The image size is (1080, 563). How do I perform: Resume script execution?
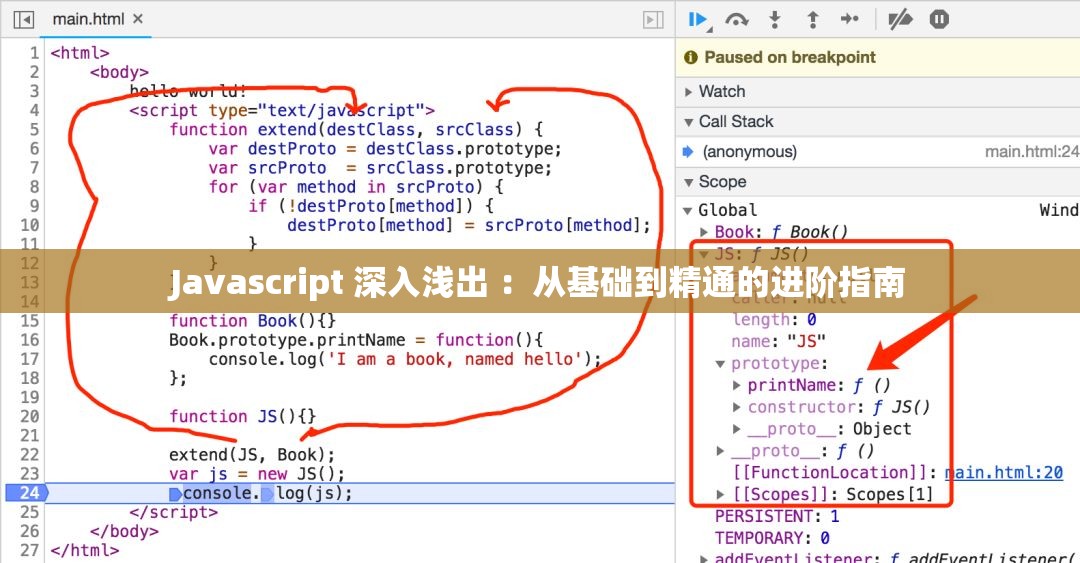coord(699,19)
